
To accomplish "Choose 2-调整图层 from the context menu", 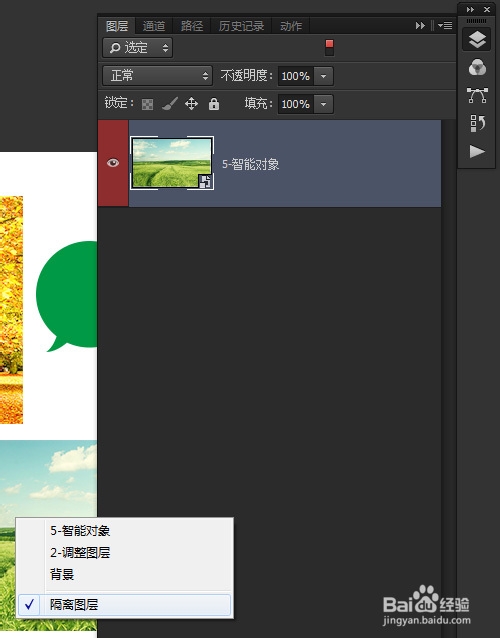I will pos(80,553).
